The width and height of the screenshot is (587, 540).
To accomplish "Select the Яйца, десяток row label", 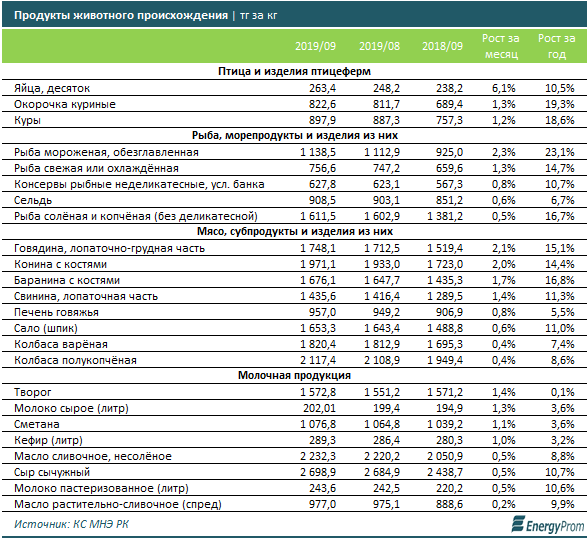I will tap(52, 88).
